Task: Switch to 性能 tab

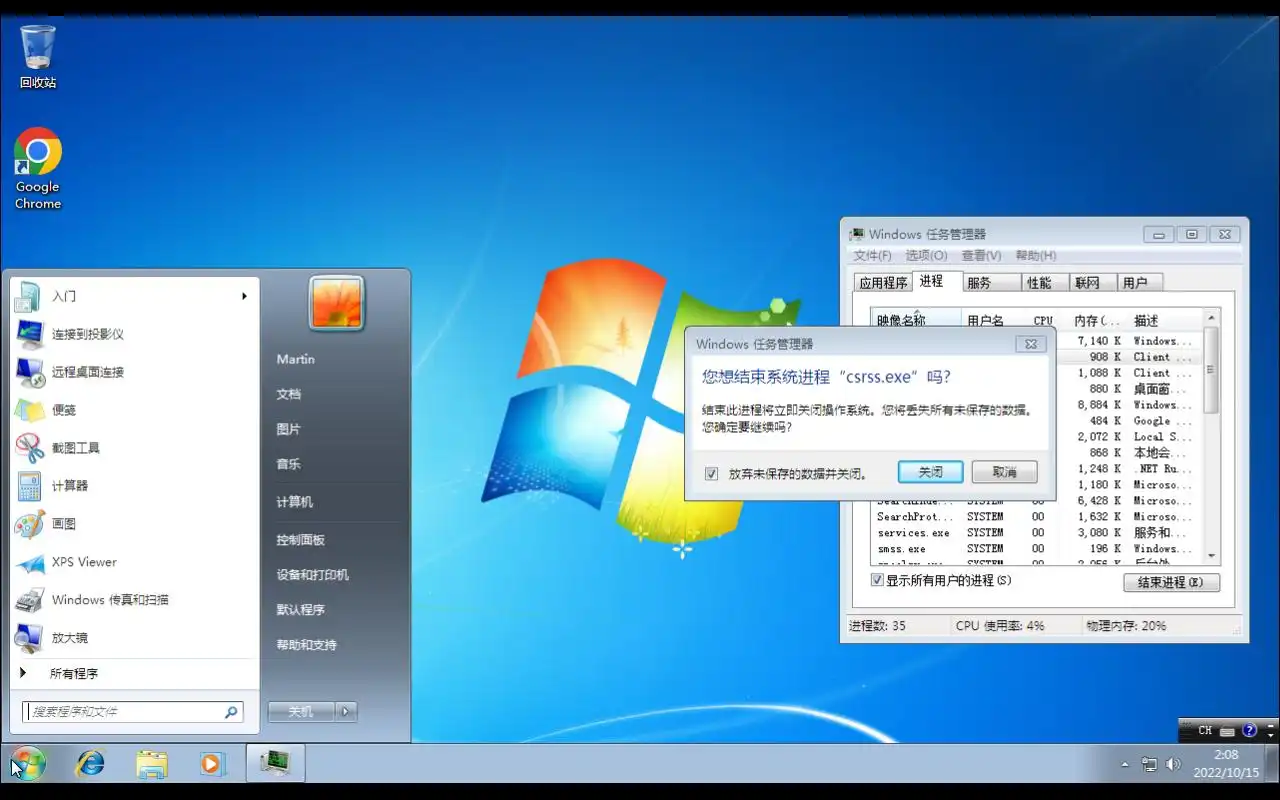Action: pyautogui.click(x=1044, y=283)
